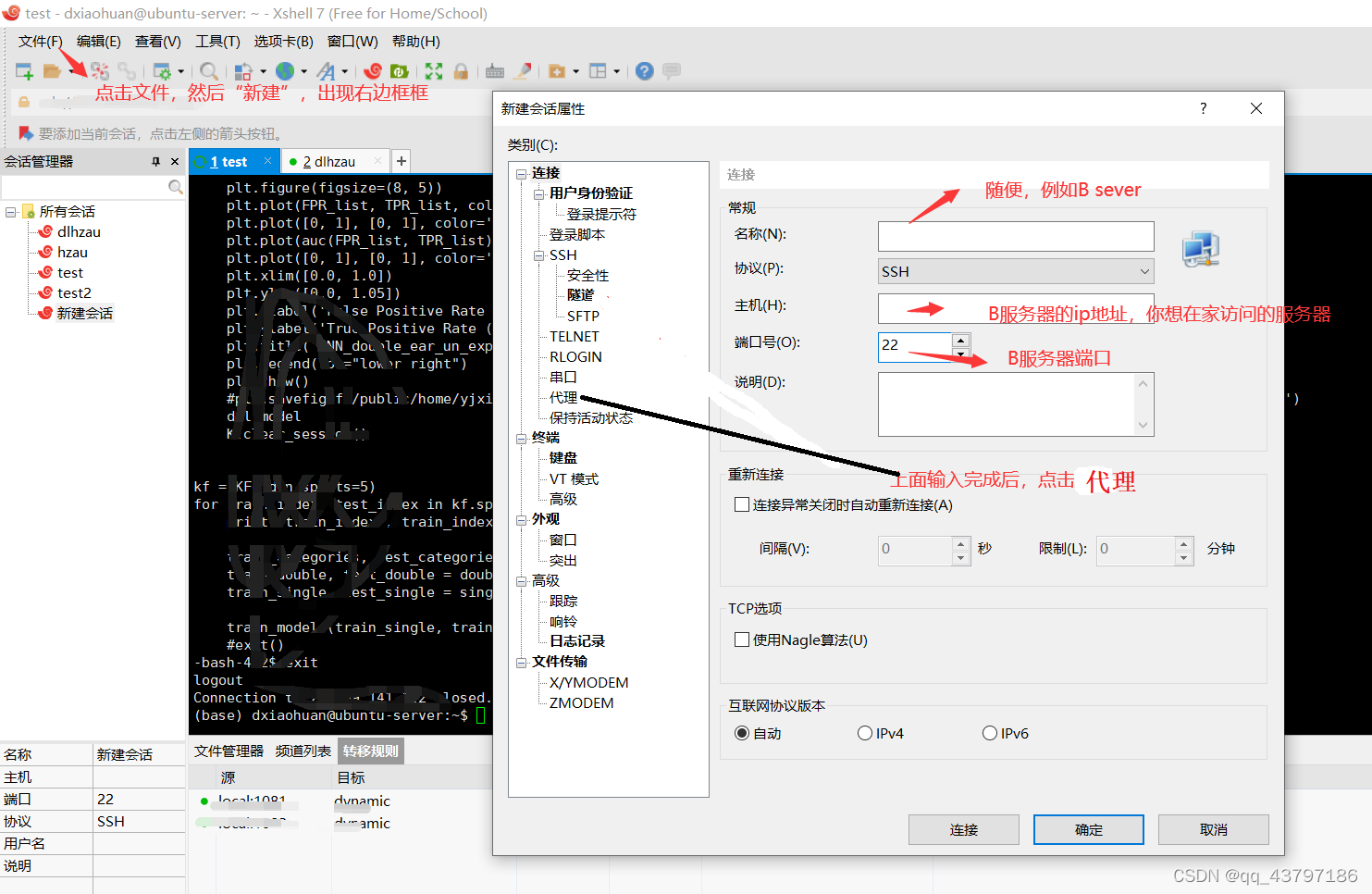Toggle the Use Nagle algorithm checkbox
This screenshot has height=894, width=1372.
pyautogui.click(x=741, y=639)
